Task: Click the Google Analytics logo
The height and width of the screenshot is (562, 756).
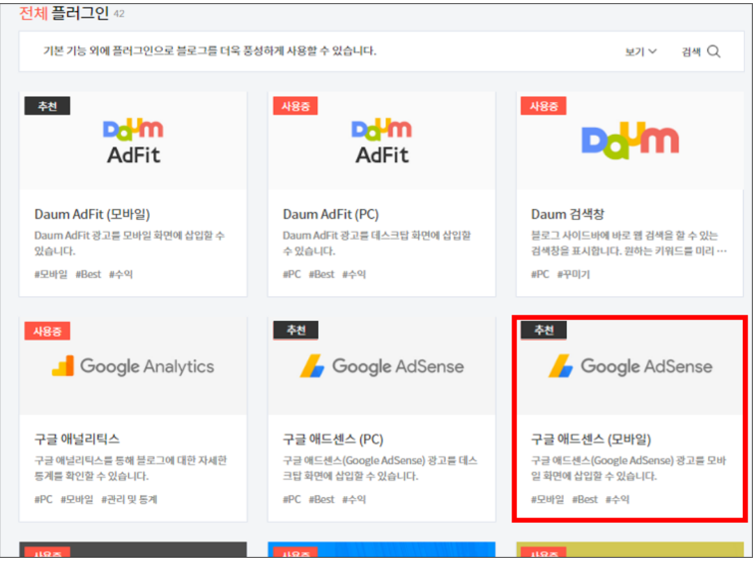Action: [x=133, y=366]
